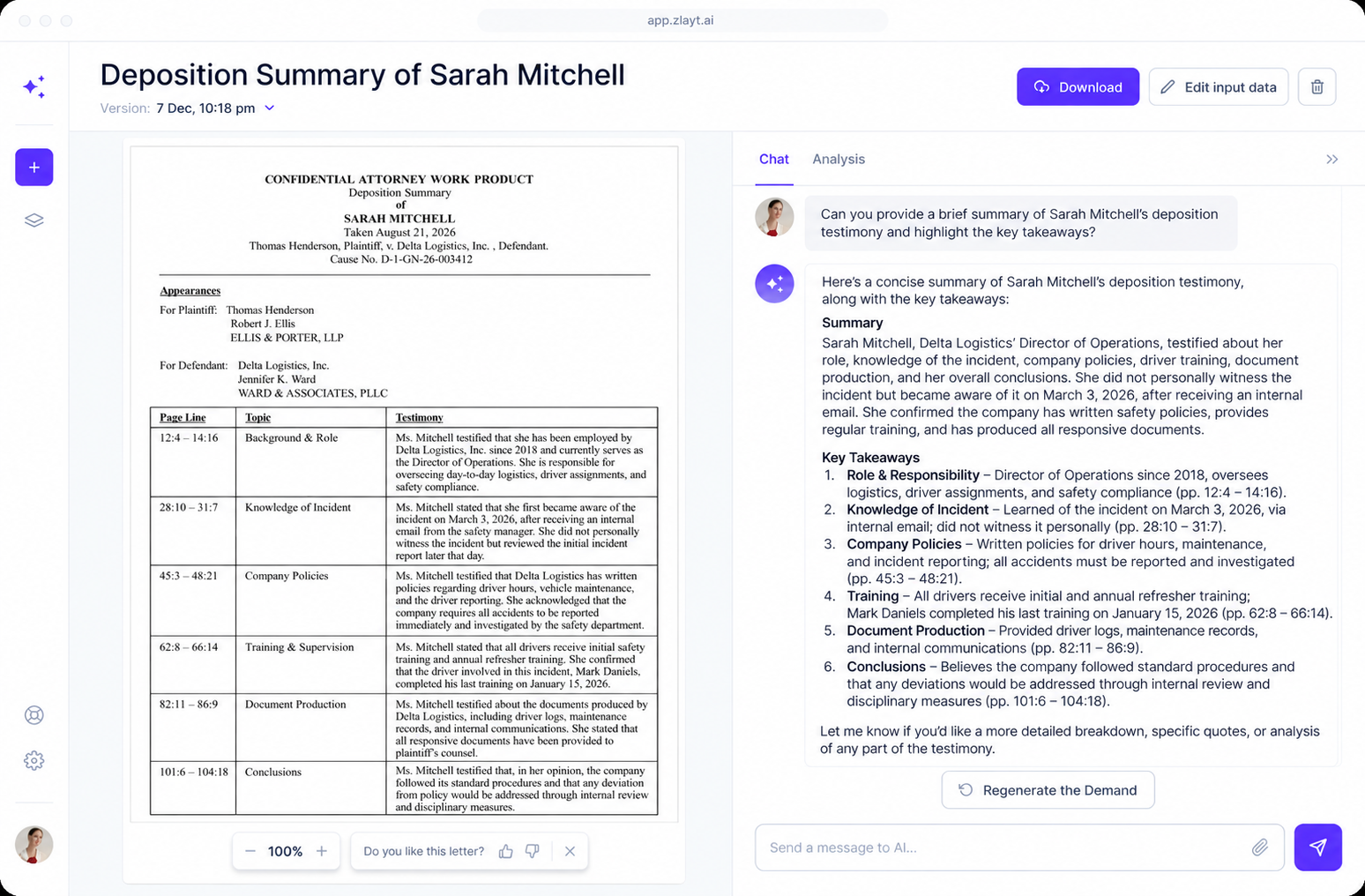Viewport: 1365px width, 896px height.
Task: Zoom in document with plus icon
Action: click(322, 851)
